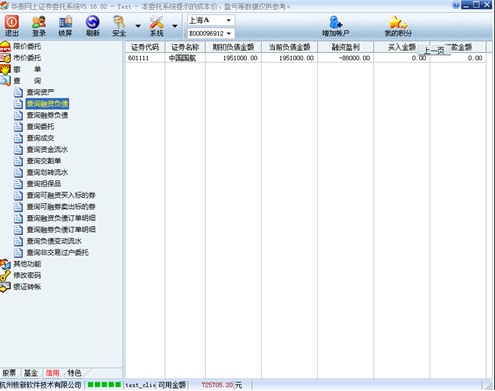The width and height of the screenshot is (495, 391).
Task: Switch to the 信用 tab
Action: click(52, 373)
